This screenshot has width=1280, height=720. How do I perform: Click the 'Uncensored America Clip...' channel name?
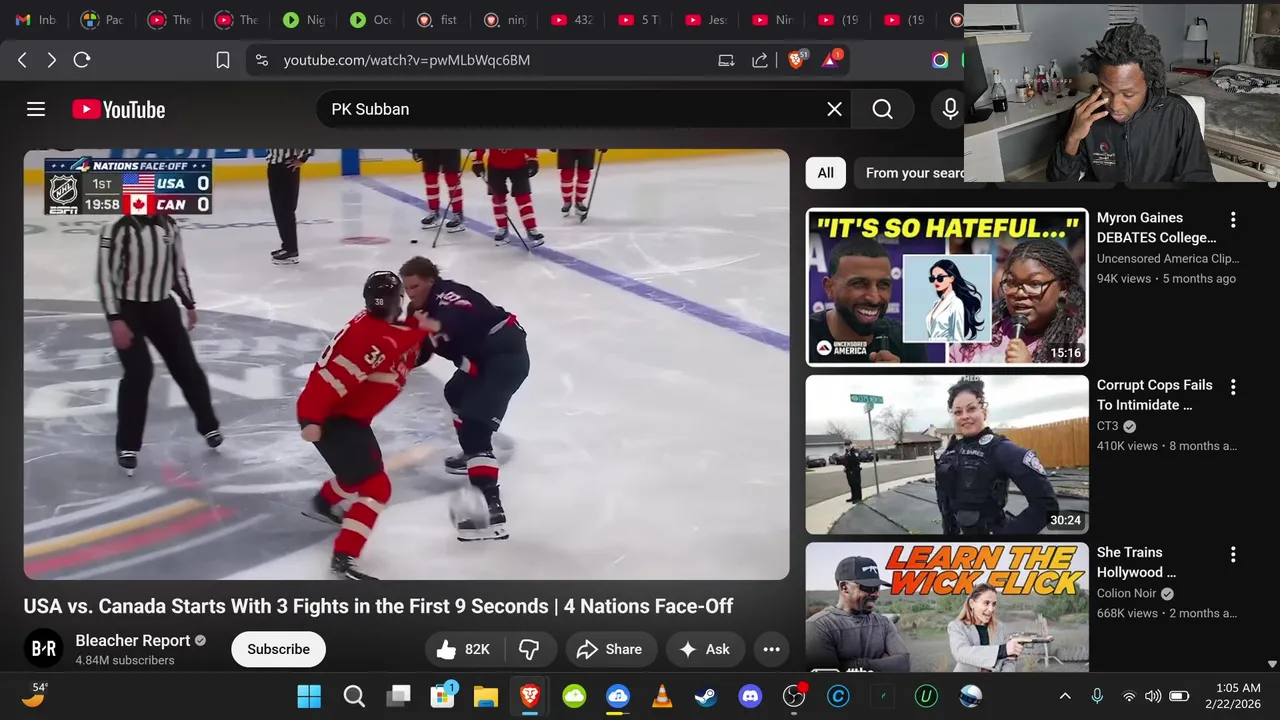pos(1168,258)
